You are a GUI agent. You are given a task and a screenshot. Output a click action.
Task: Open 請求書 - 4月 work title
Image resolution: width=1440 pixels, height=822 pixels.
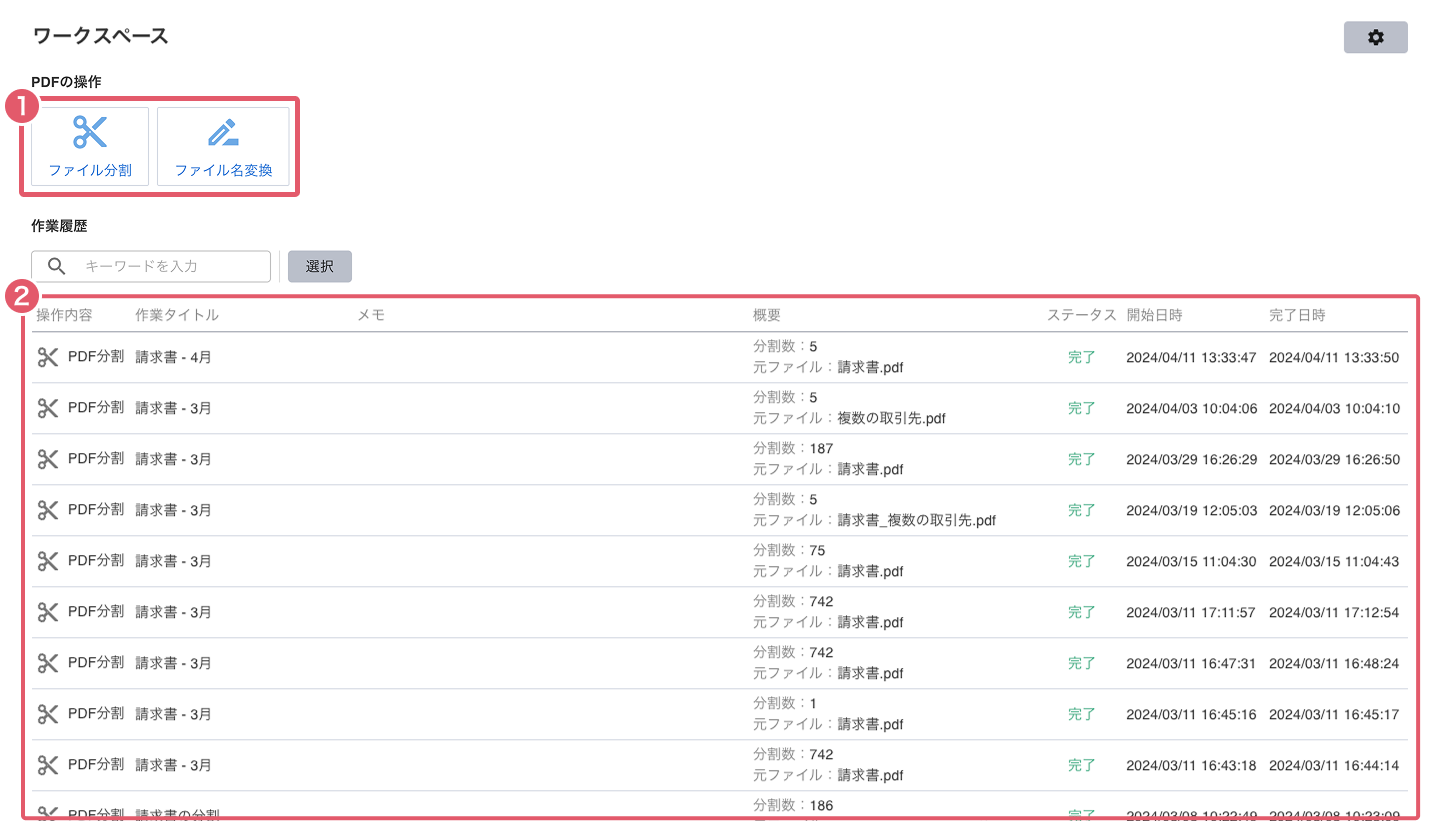(x=173, y=357)
